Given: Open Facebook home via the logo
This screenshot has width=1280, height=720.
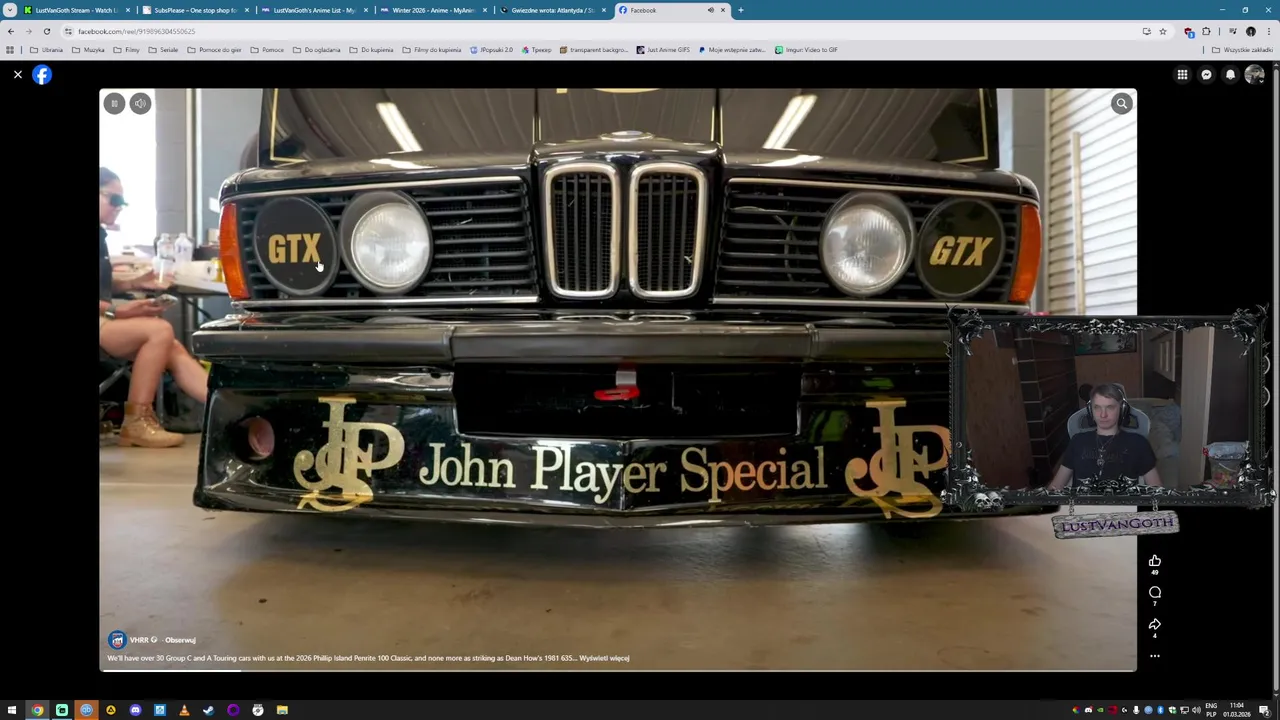Looking at the screenshot, I should 42,75.
